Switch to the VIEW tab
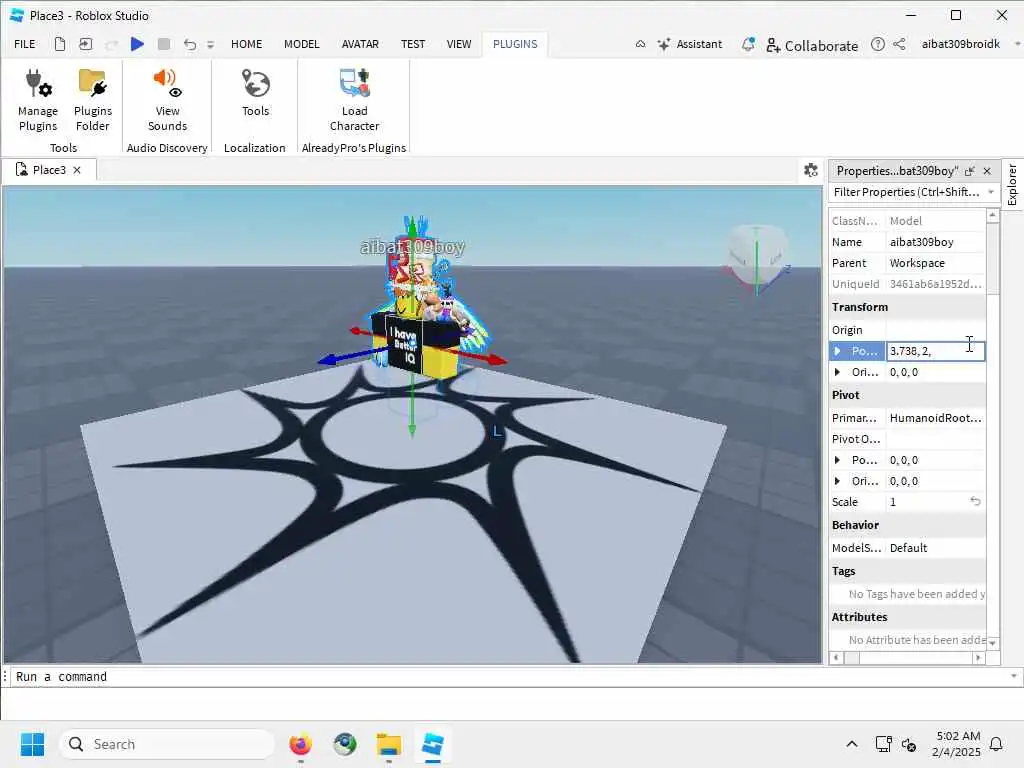Viewport: 1024px width, 768px height. click(x=458, y=44)
